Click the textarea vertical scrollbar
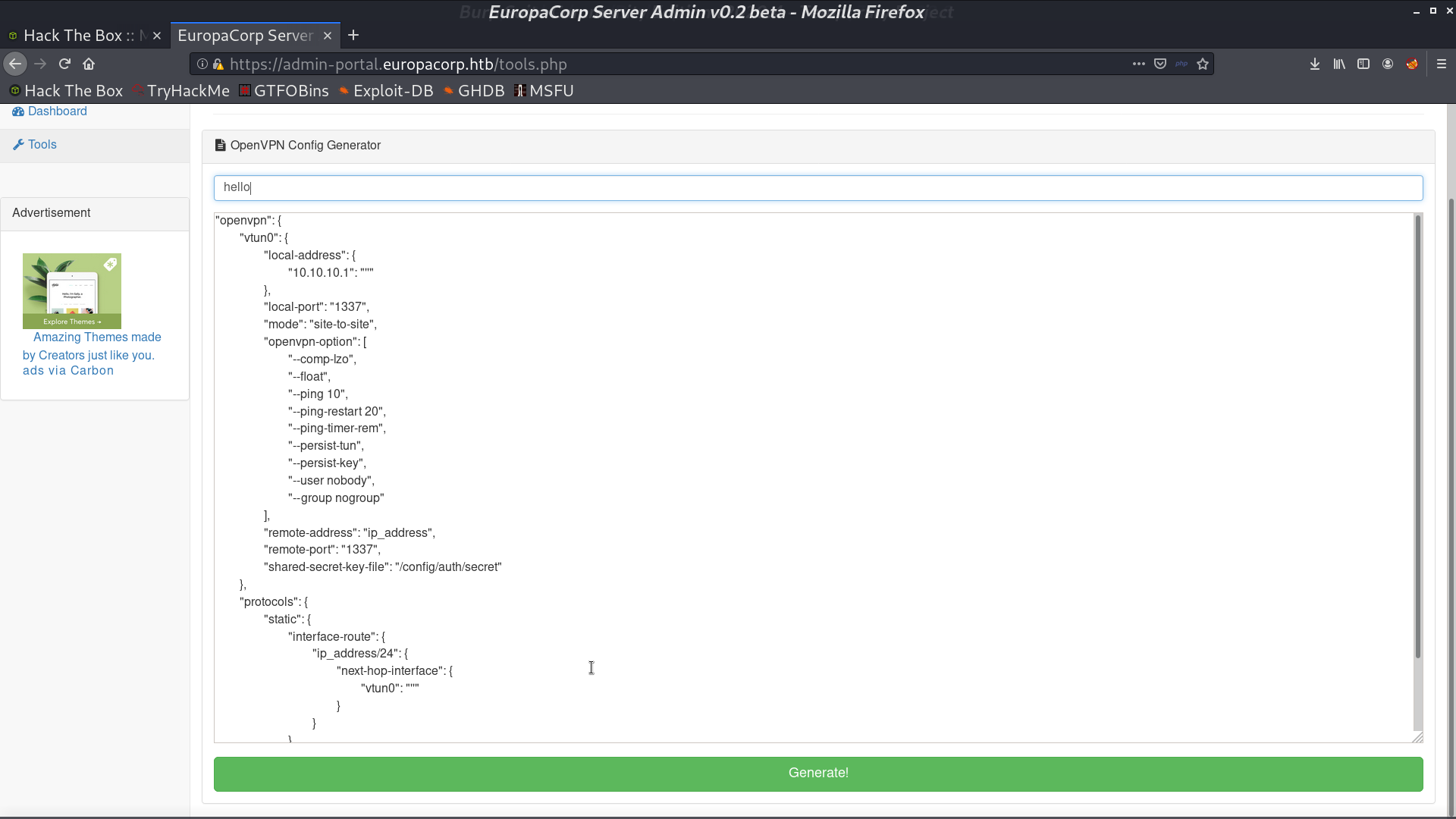 [1418, 437]
